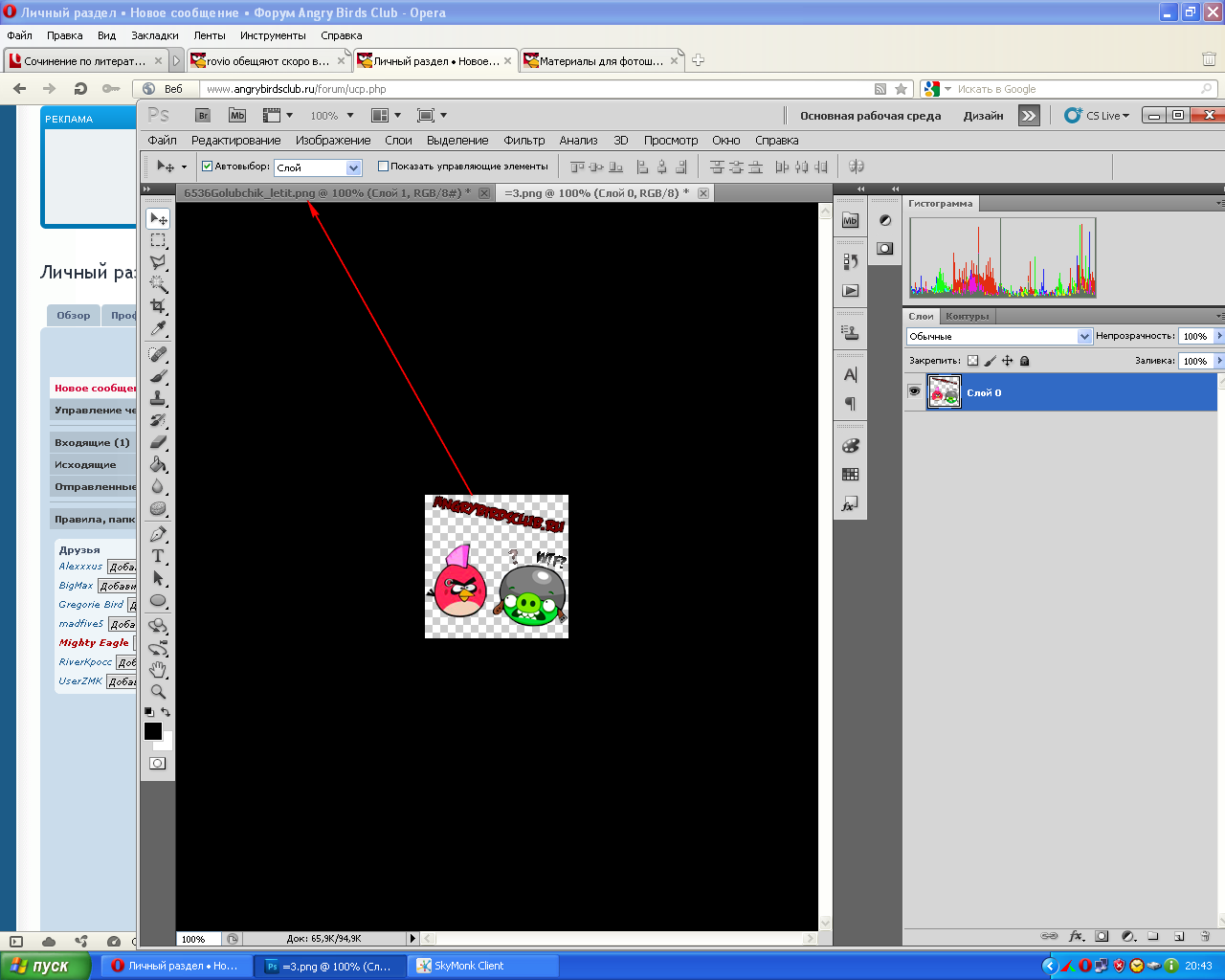
Task: Select the Rectangular Marquee tool
Action: click(158, 240)
